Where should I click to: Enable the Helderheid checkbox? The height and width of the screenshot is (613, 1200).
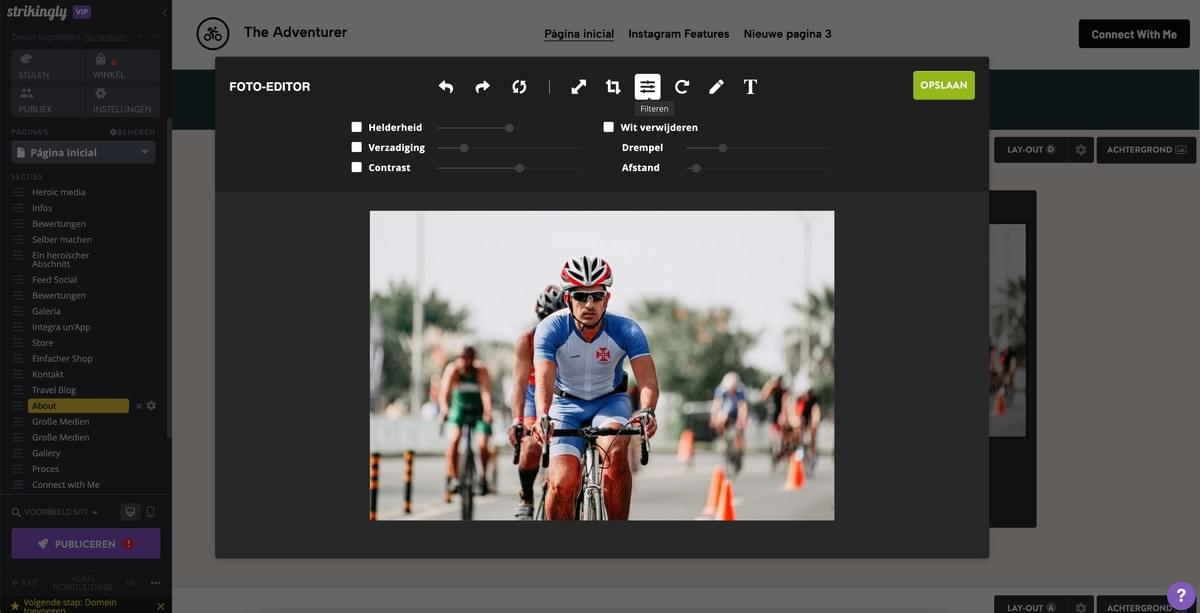[356, 127]
